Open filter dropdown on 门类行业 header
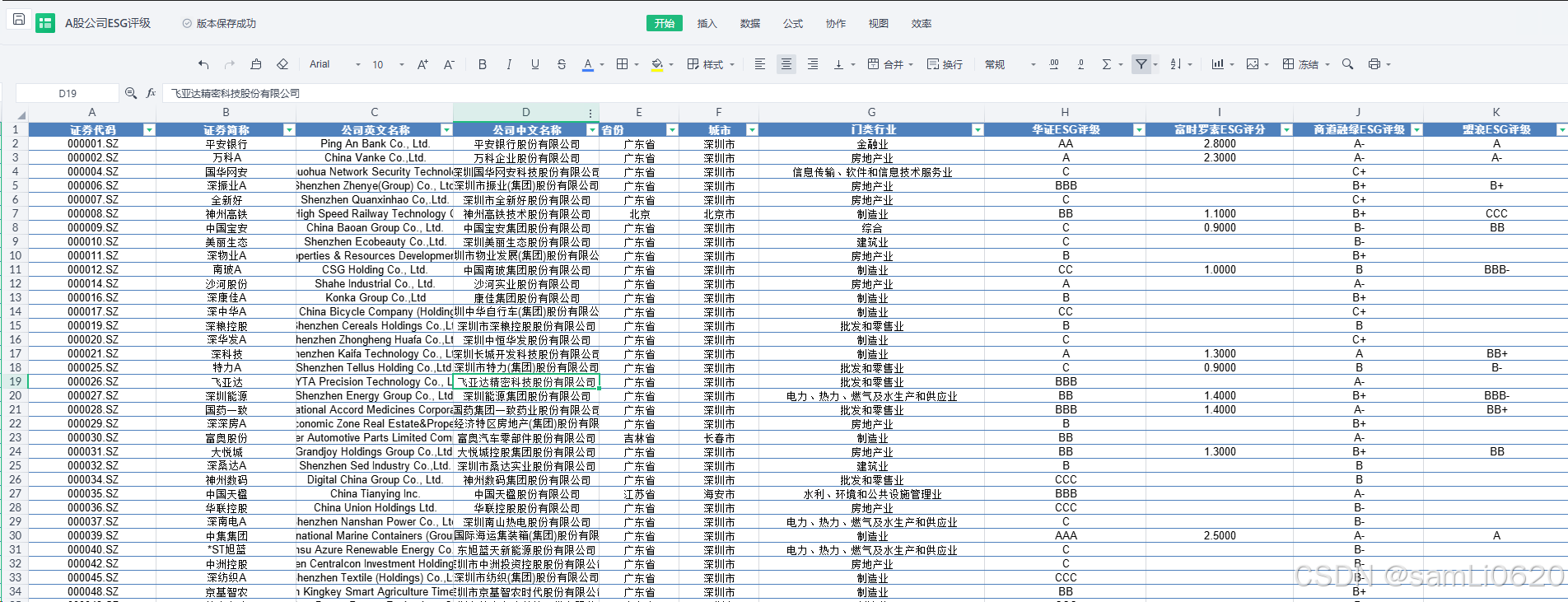1568x602 pixels. pos(978,130)
